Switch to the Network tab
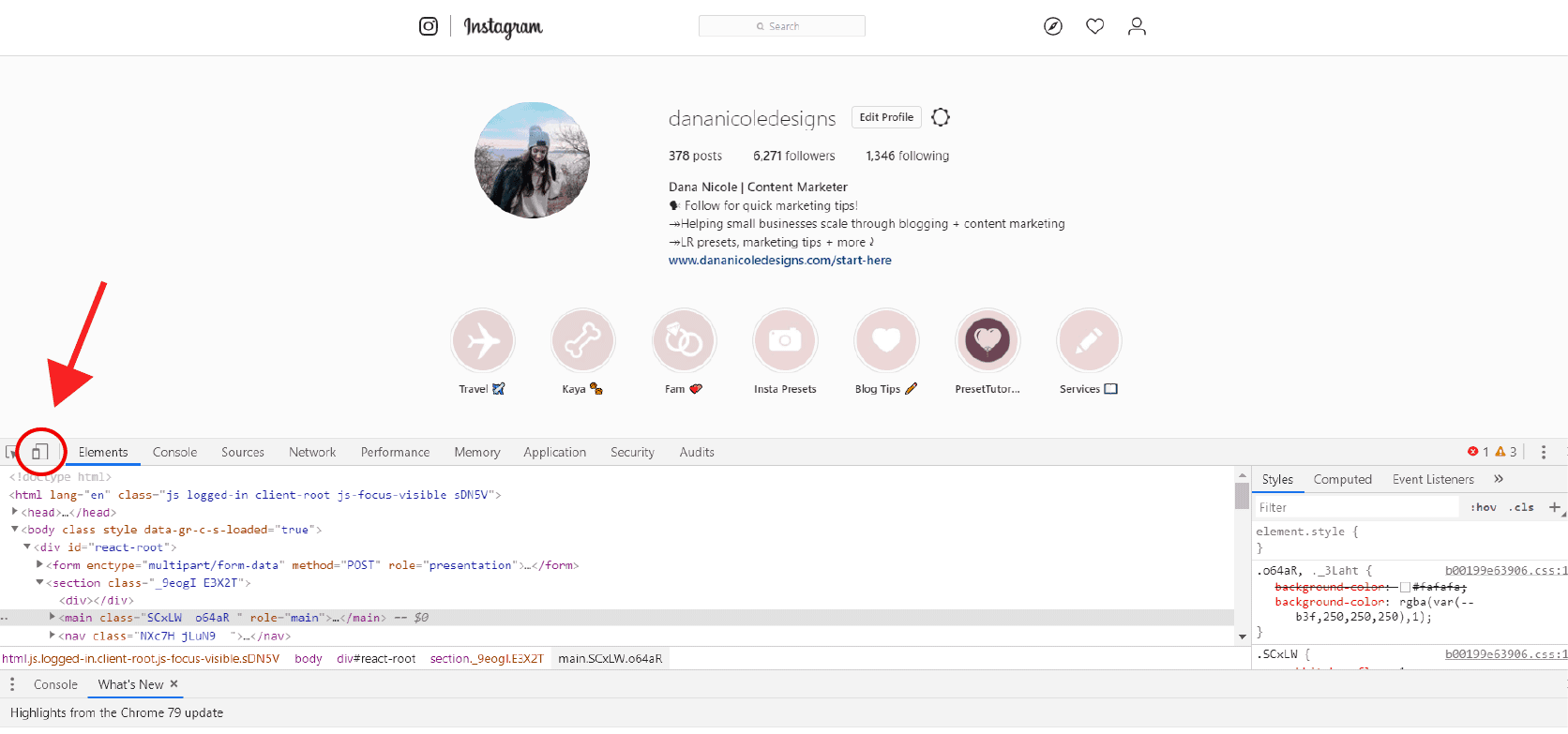 coord(312,452)
